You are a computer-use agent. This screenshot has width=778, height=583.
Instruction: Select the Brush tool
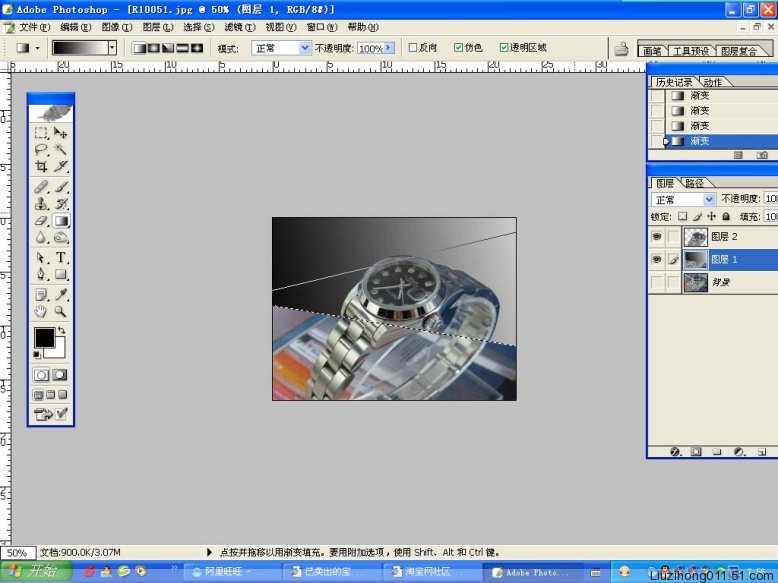[61, 187]
